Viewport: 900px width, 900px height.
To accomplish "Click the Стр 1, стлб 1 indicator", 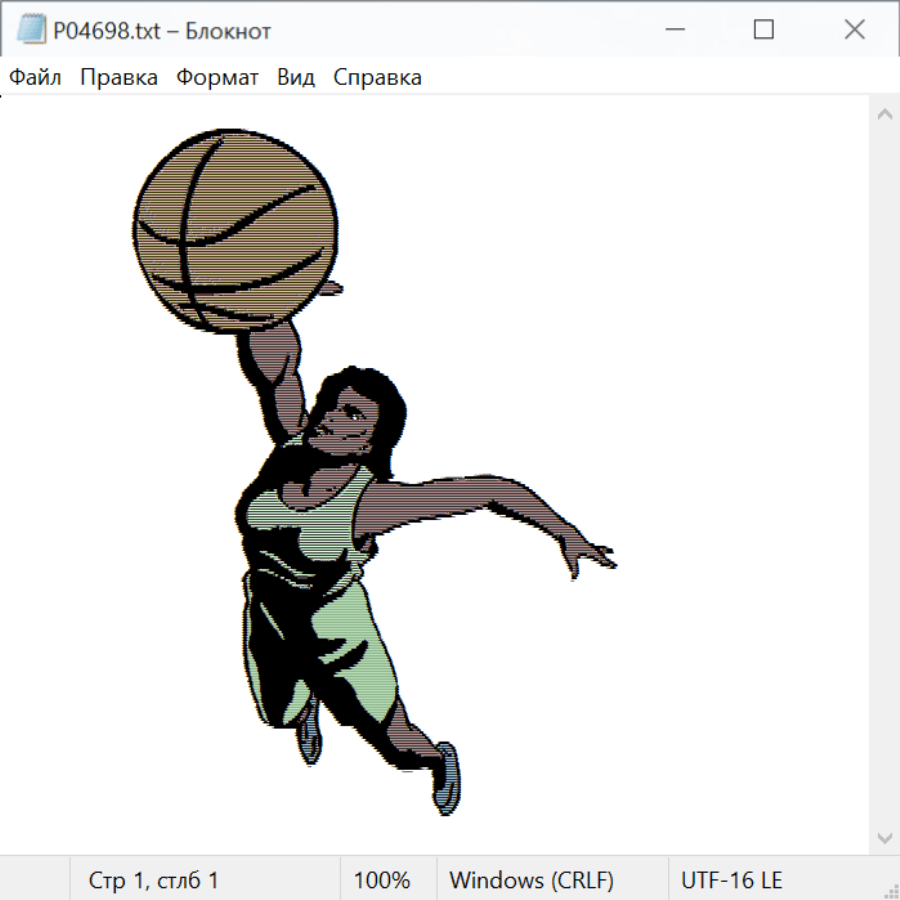I will [x=154, y=880].
